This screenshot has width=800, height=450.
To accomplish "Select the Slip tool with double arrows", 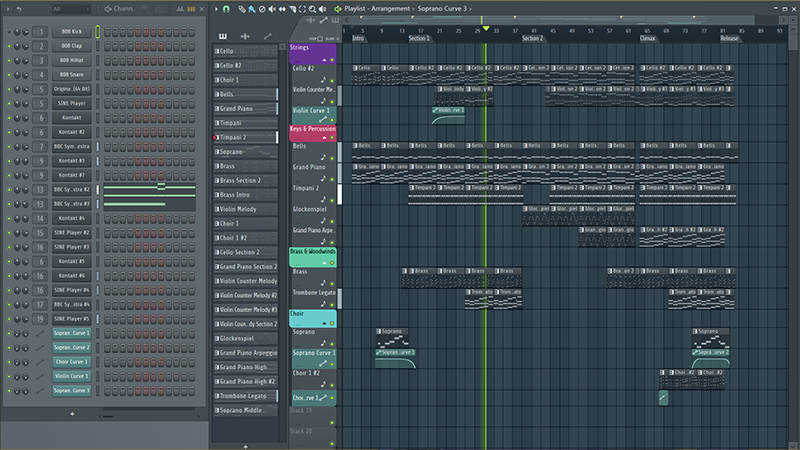I will 282,9.
